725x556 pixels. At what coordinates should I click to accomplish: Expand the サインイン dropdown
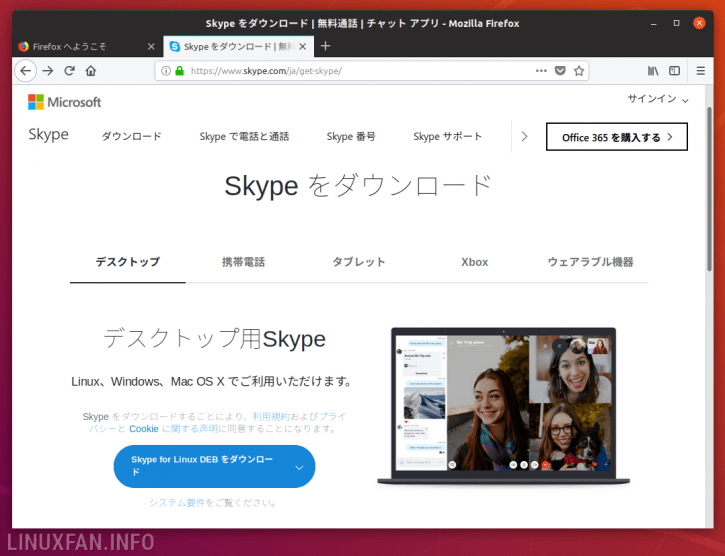[658, 99]
